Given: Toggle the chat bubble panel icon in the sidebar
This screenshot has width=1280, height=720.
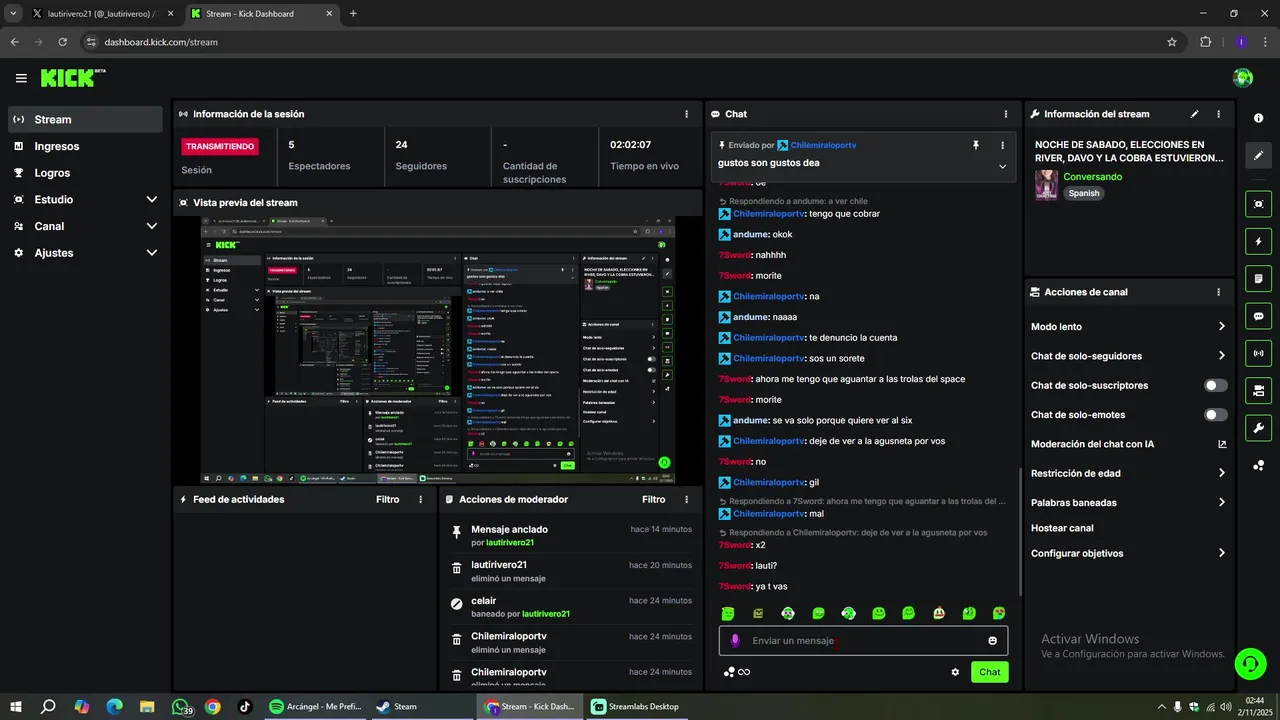Looking at the screenshot, I should point(1258,316).
